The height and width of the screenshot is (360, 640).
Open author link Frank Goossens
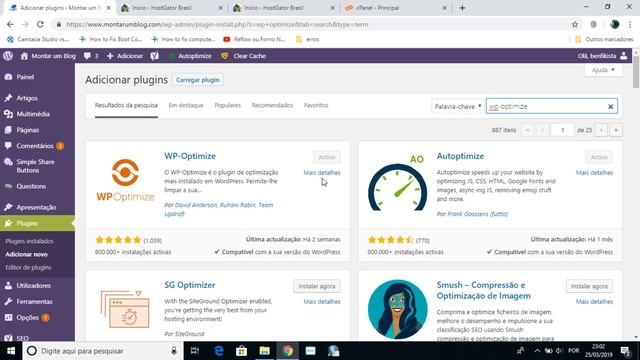click(x=478, y=214)
